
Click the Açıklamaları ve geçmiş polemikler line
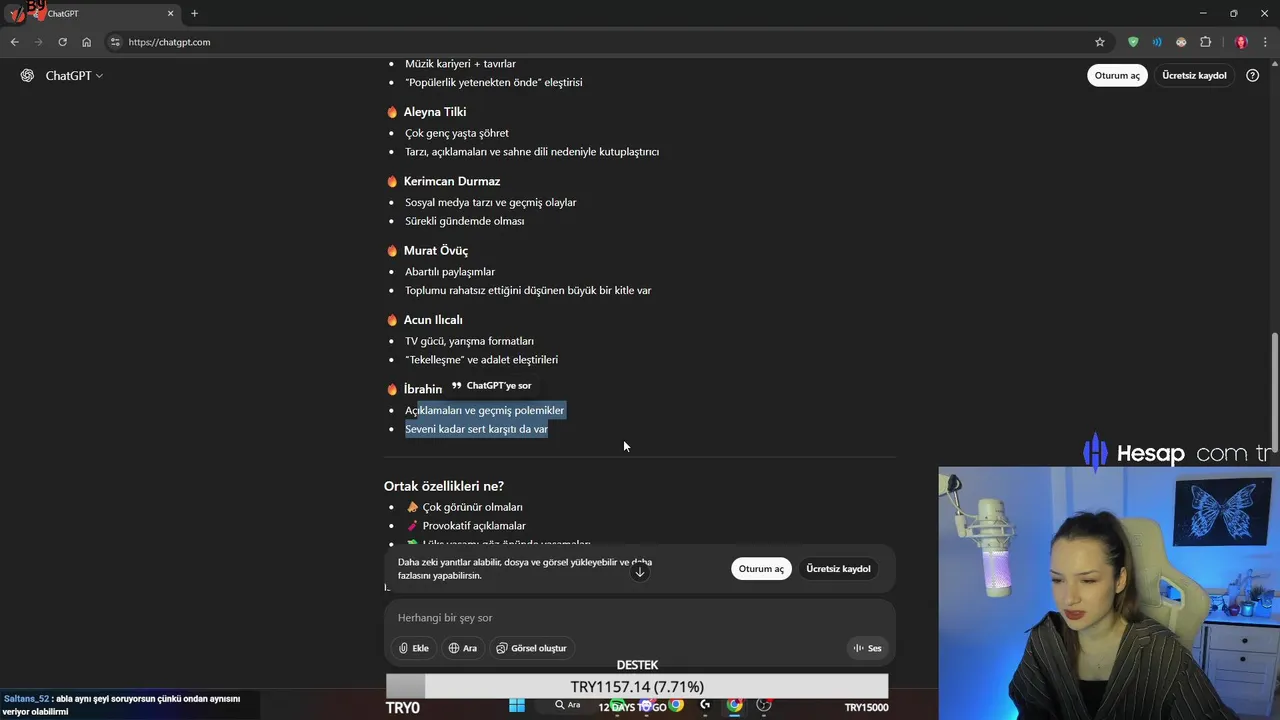(x=485, y=410)
